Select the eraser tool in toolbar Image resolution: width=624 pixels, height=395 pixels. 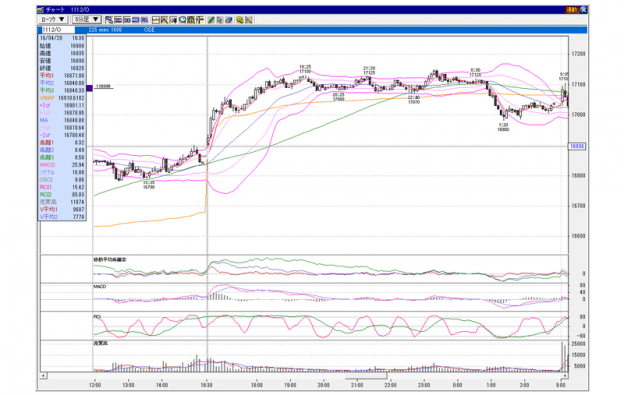(x=229, y=19)
